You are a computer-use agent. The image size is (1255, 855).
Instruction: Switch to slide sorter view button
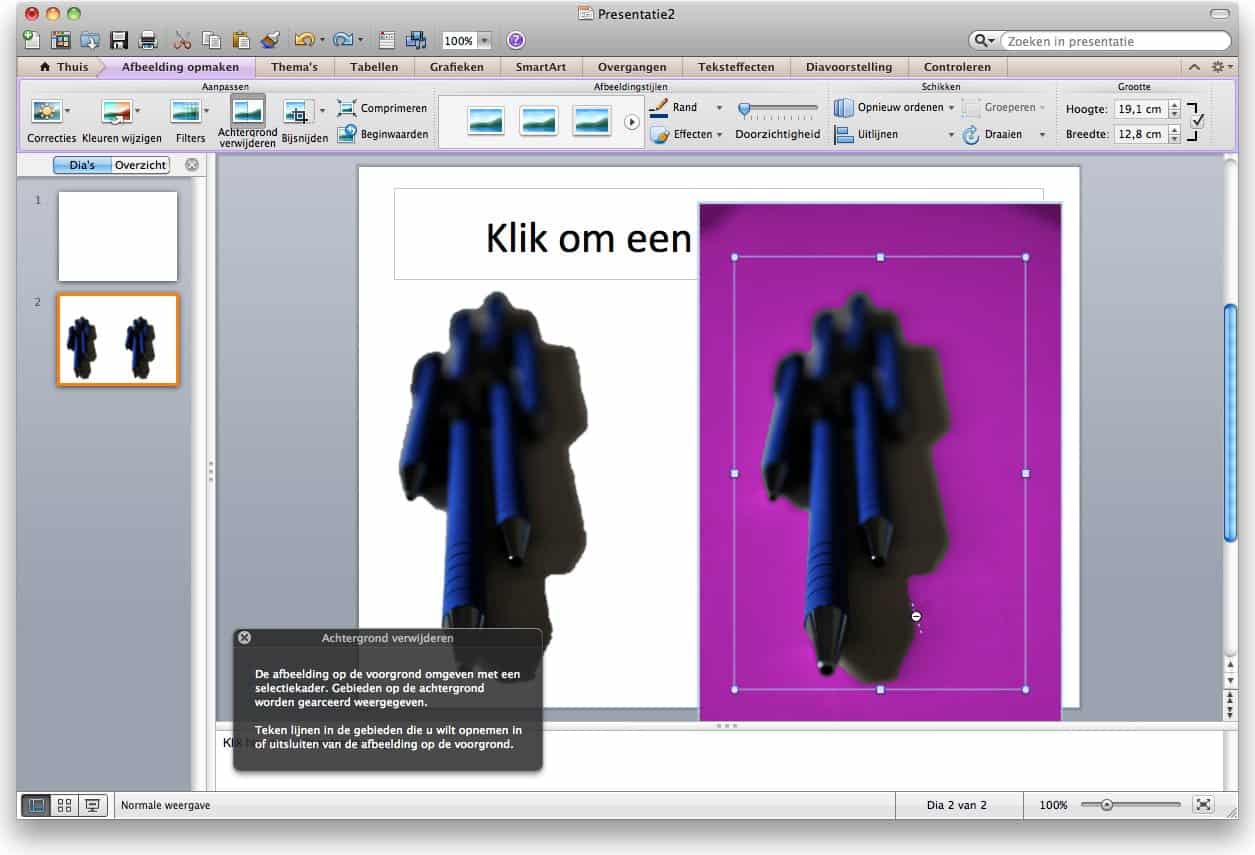64,805
